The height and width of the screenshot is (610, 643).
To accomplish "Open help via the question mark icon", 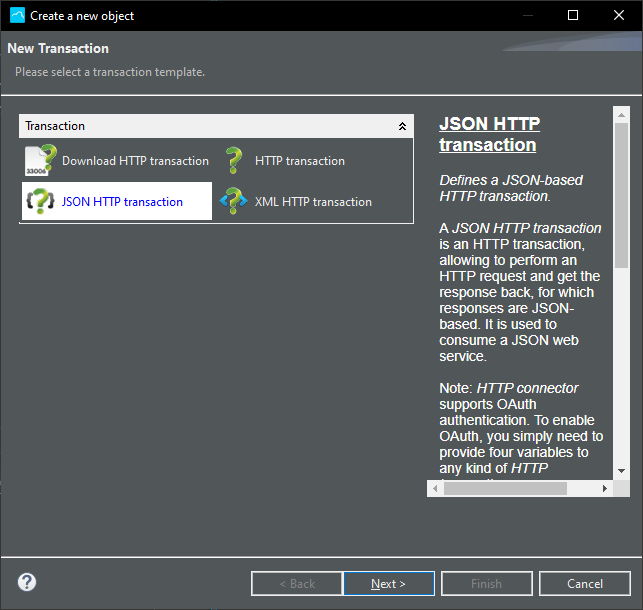I will coord(27,583).
